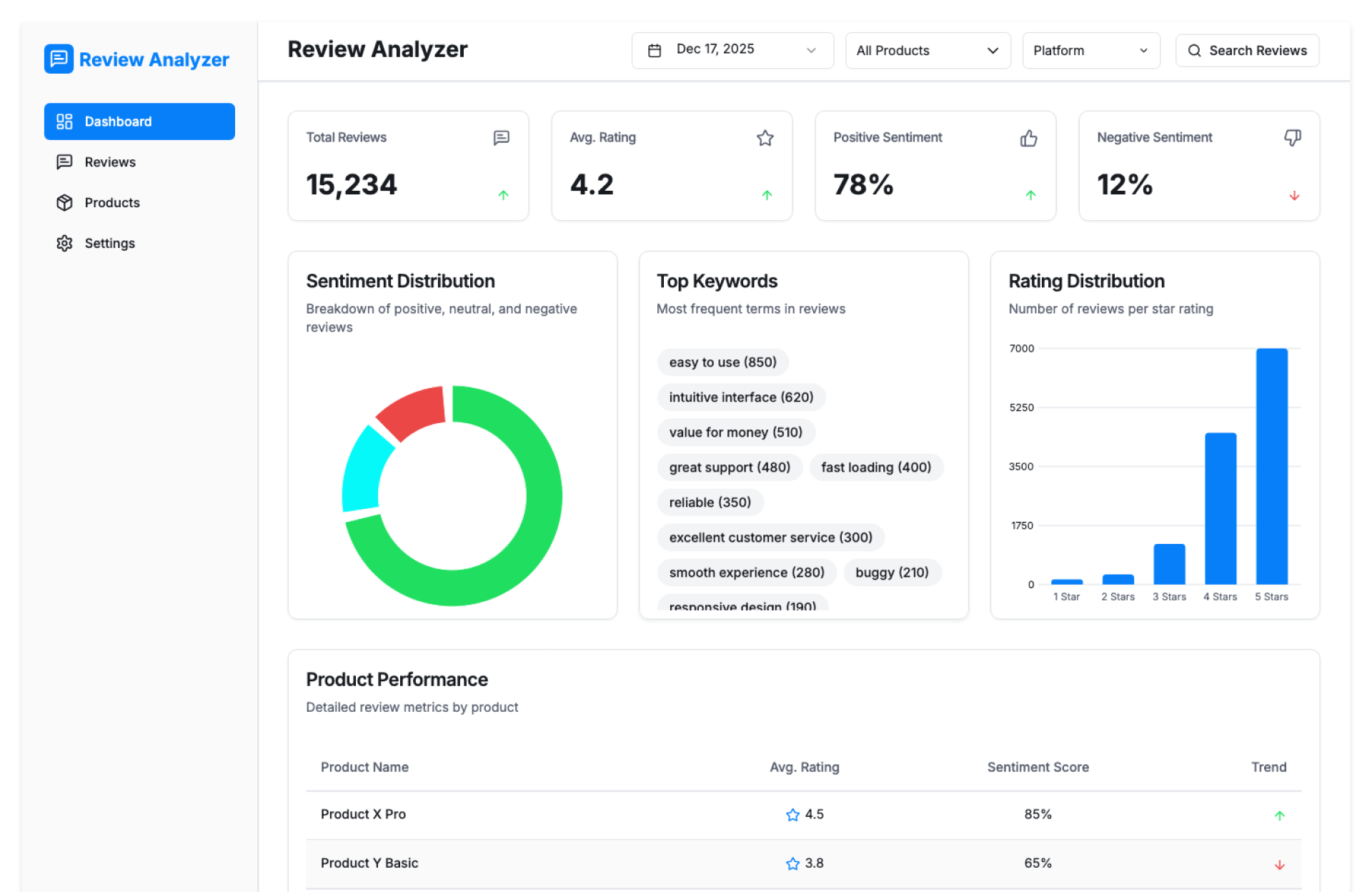The image size is (1372, 892).
Task: Click the 'buggy (210)' keyword tag
Action: tap(892, 573)
